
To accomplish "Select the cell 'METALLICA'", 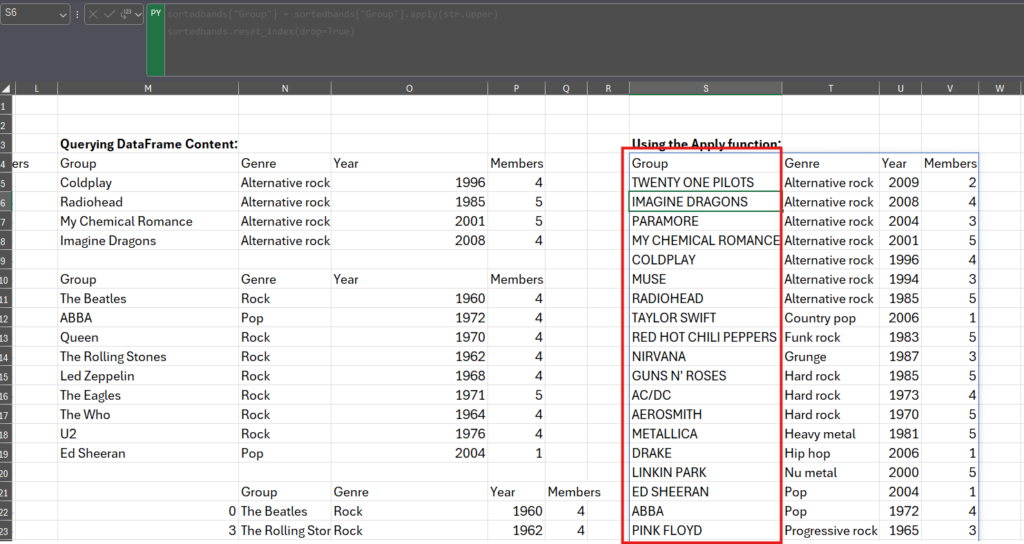I will coord(705,434).
